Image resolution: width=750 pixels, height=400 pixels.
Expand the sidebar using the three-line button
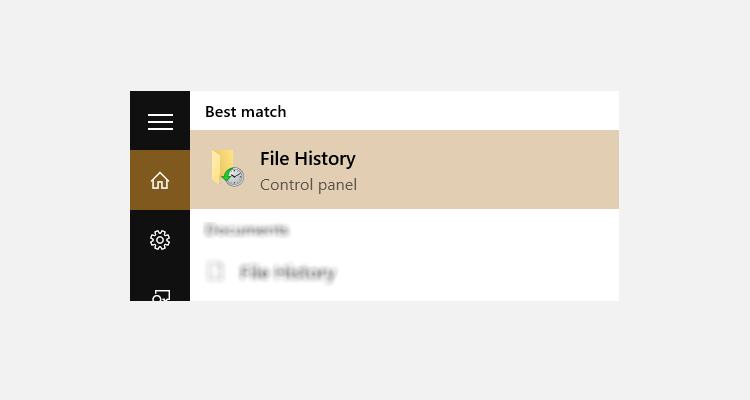point(160,122)
